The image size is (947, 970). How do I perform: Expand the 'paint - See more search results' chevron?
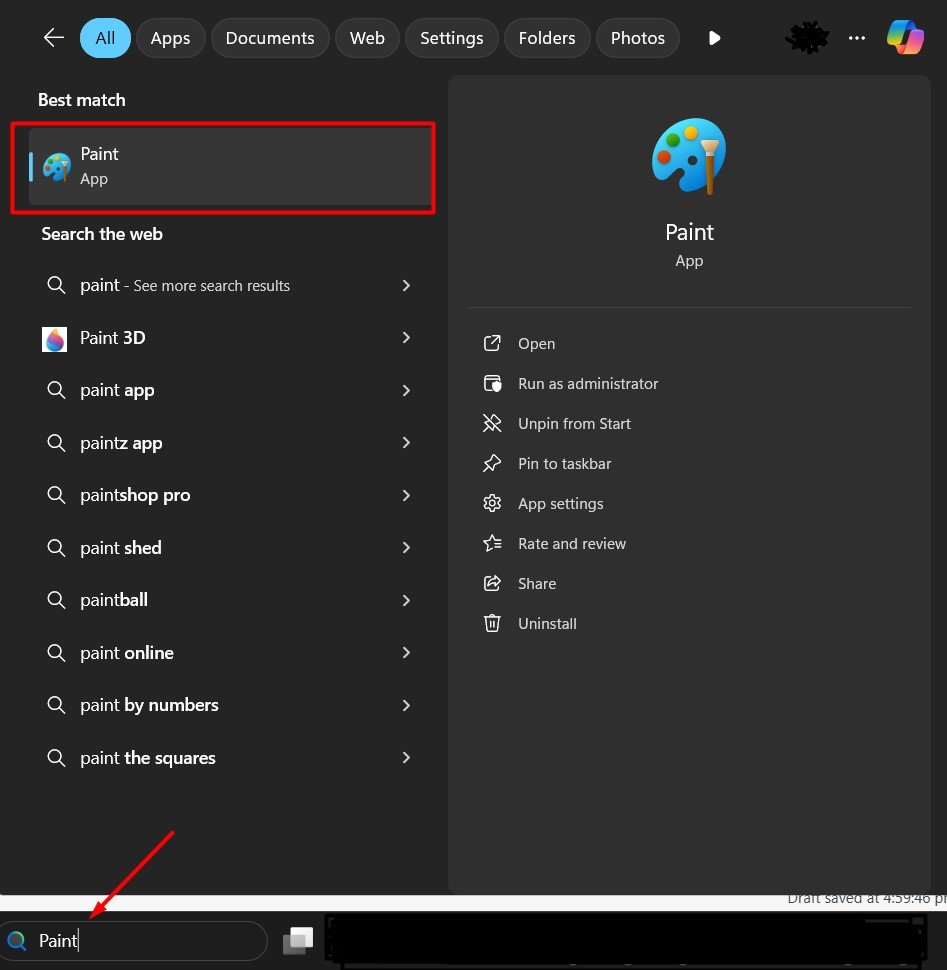click(406, 285)
